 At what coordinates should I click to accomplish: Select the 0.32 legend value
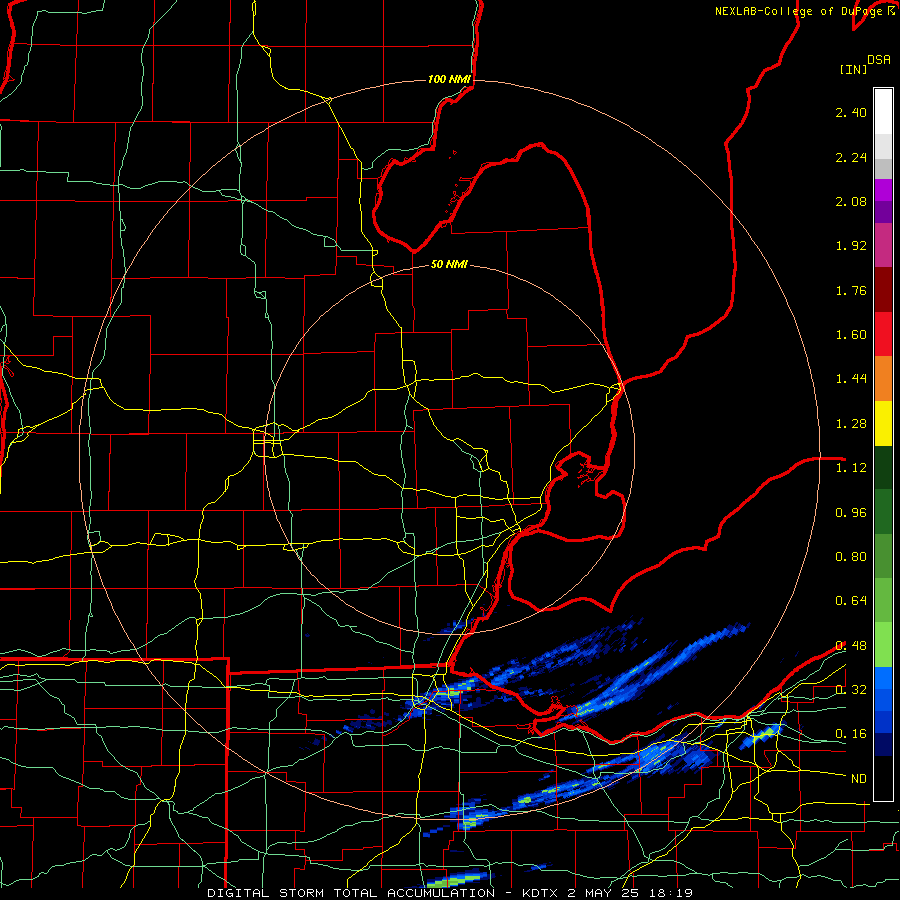(851, 689)
